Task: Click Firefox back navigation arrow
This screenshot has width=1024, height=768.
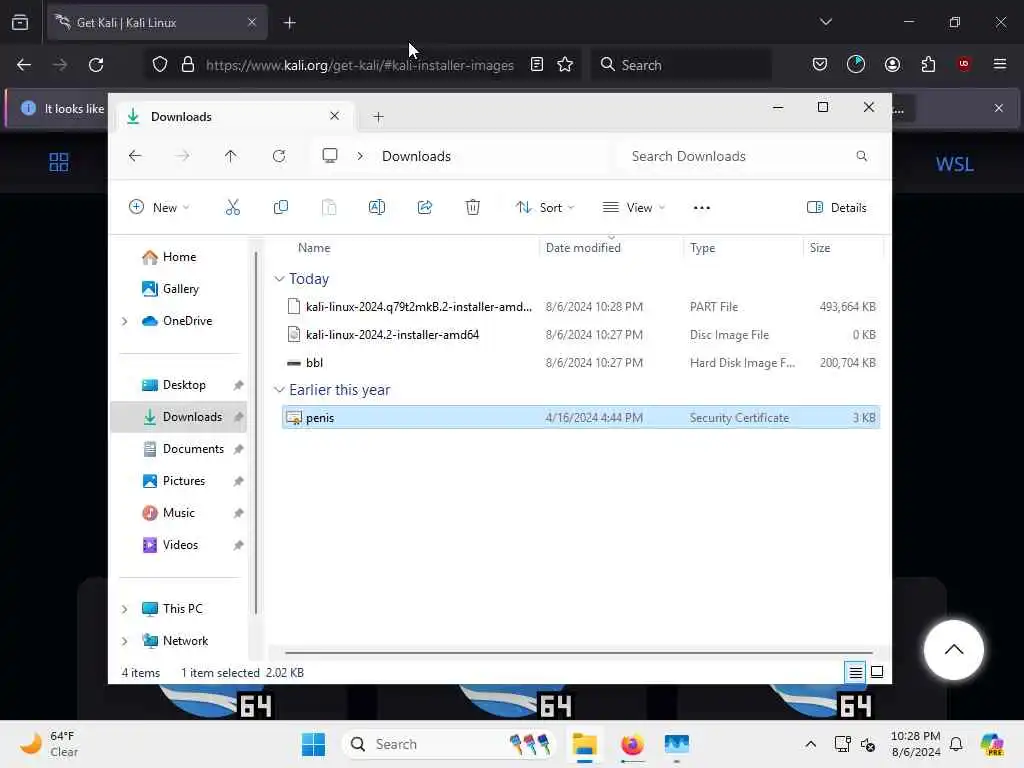Action: (24, 65)
